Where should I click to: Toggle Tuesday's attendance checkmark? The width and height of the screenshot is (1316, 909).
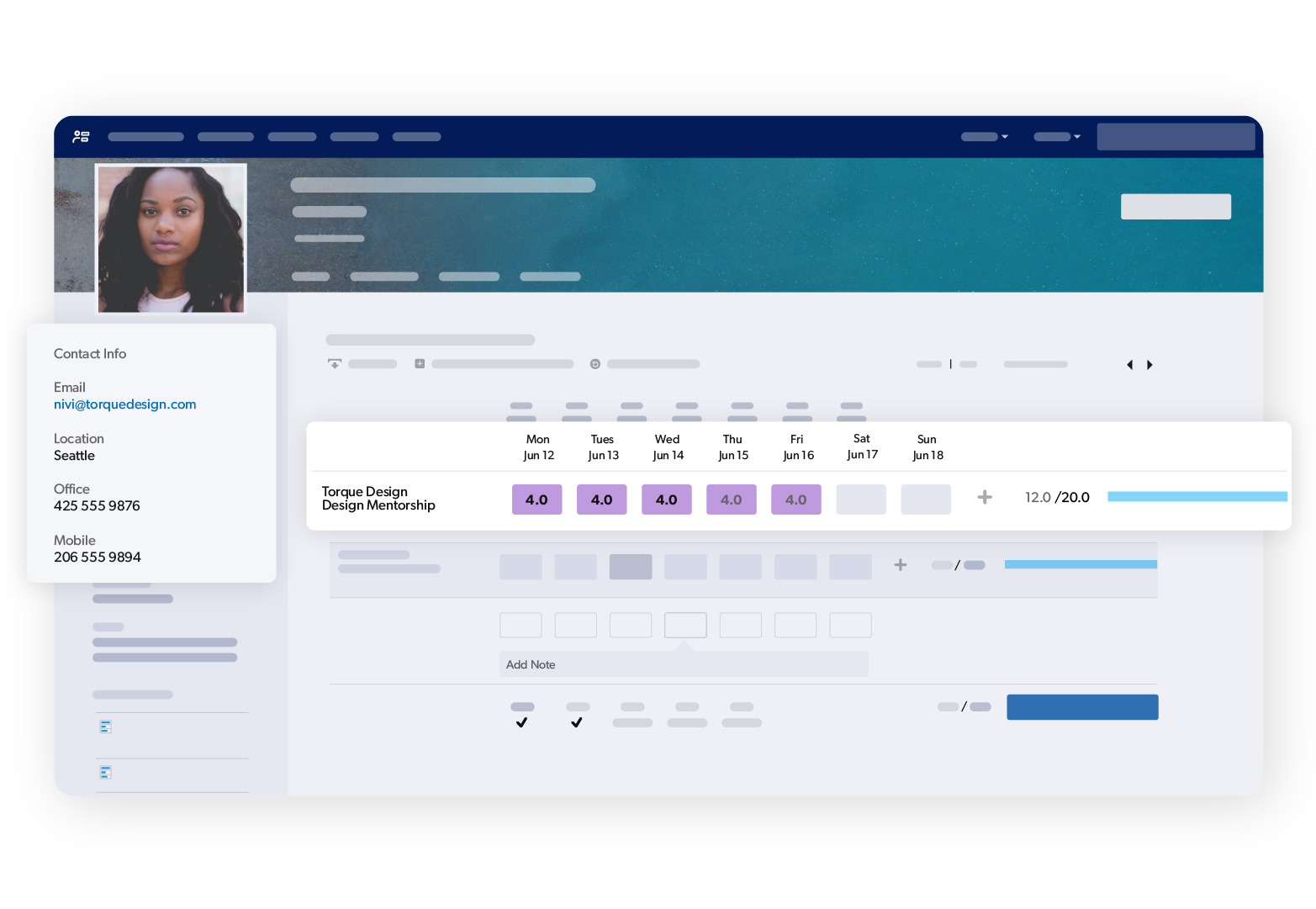(x=577, y=721)
